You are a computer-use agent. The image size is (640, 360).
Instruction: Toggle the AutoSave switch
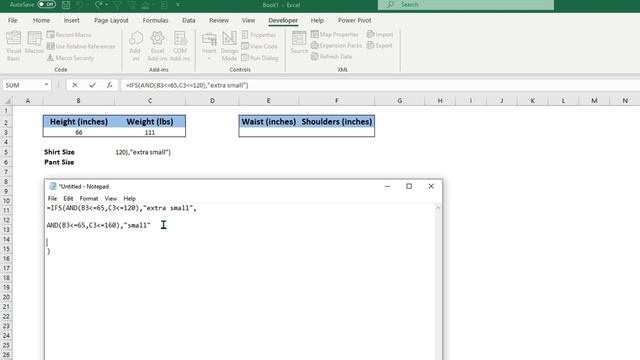click(x=47, y=4)
